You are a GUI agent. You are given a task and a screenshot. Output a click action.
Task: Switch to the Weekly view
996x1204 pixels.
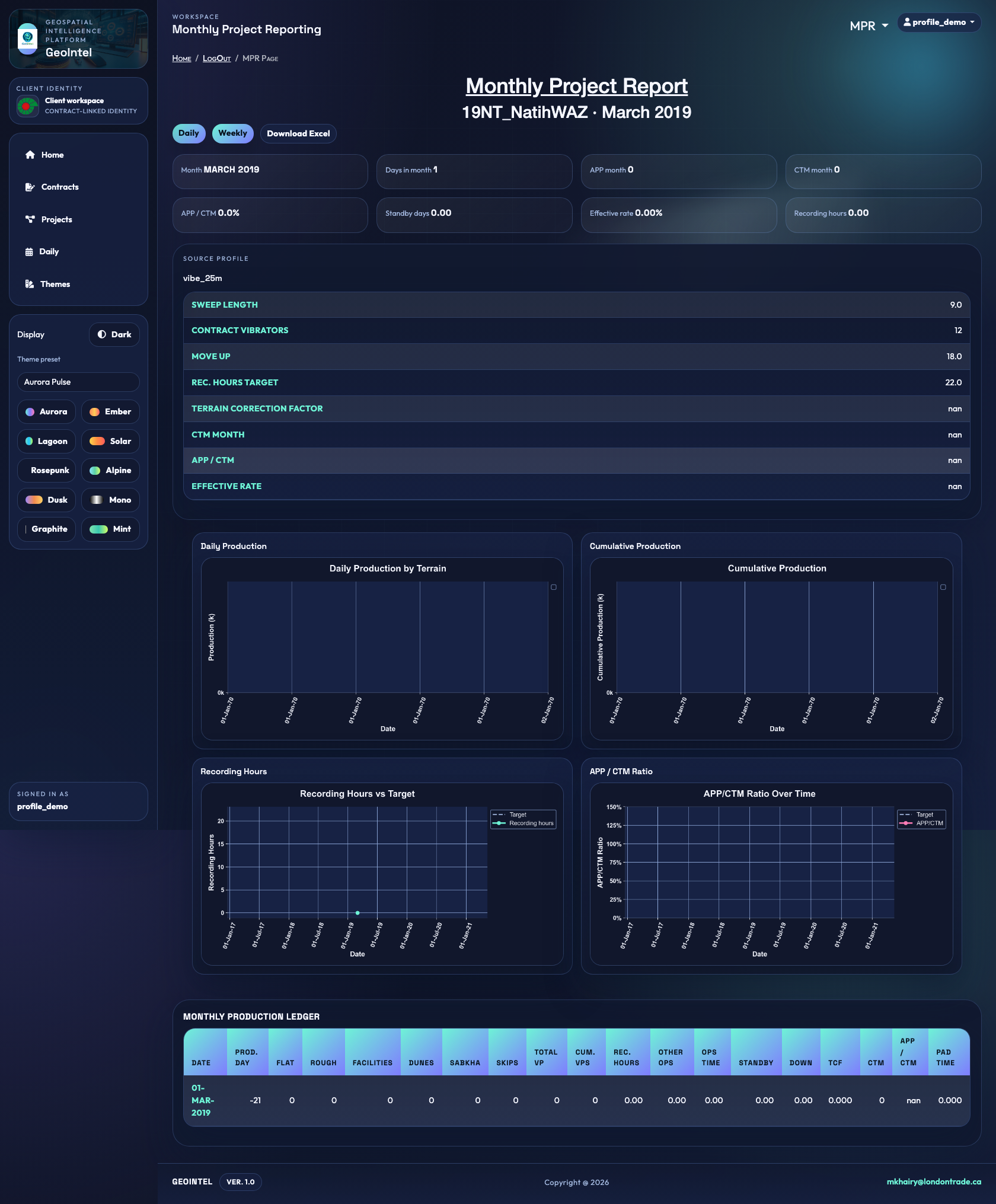coord(232,133)
